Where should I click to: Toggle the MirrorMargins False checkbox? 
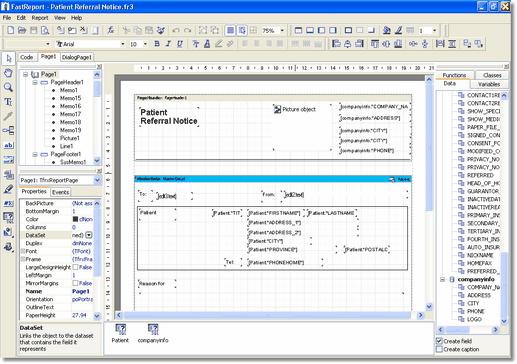tap(75, 283)
